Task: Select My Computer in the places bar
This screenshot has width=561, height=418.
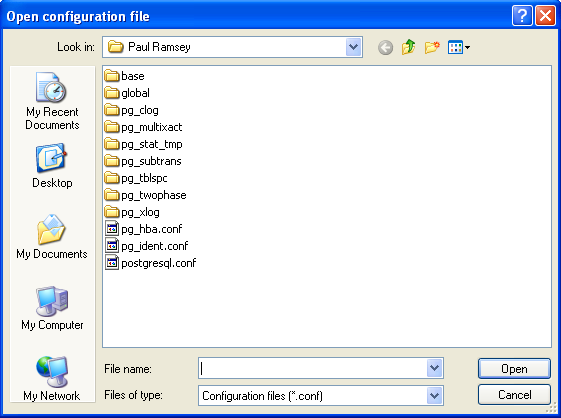Action: tap(52, 308)
